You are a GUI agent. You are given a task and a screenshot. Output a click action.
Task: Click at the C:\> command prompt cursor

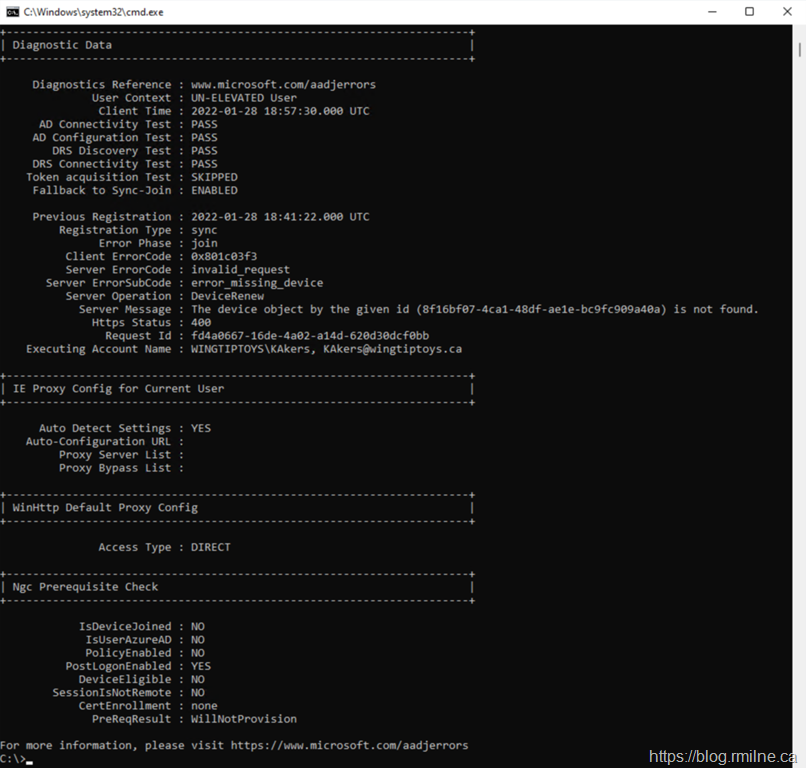pyautogui.click(x=30, y=759)
